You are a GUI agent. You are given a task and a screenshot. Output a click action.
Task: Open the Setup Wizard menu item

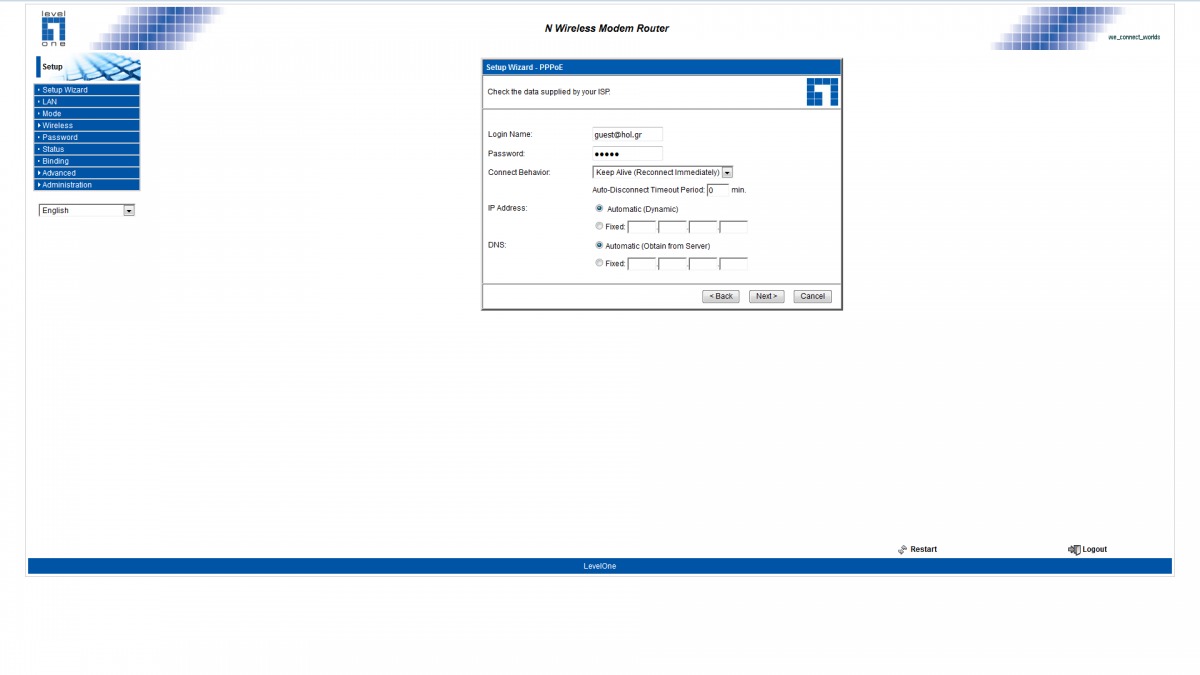[x=87, y=90]
